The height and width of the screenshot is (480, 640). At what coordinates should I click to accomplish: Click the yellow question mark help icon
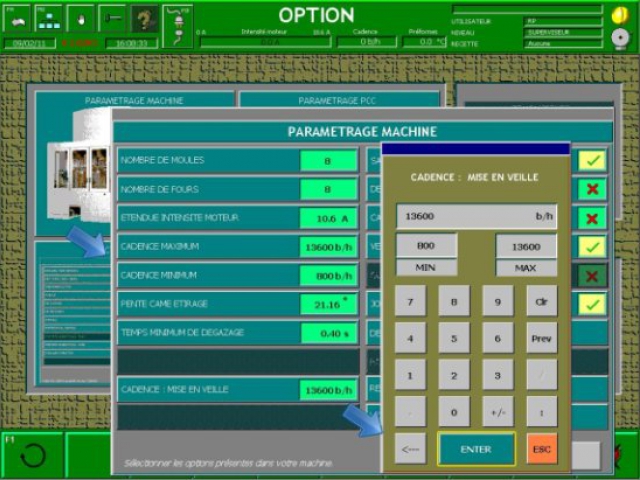[145, 19]
